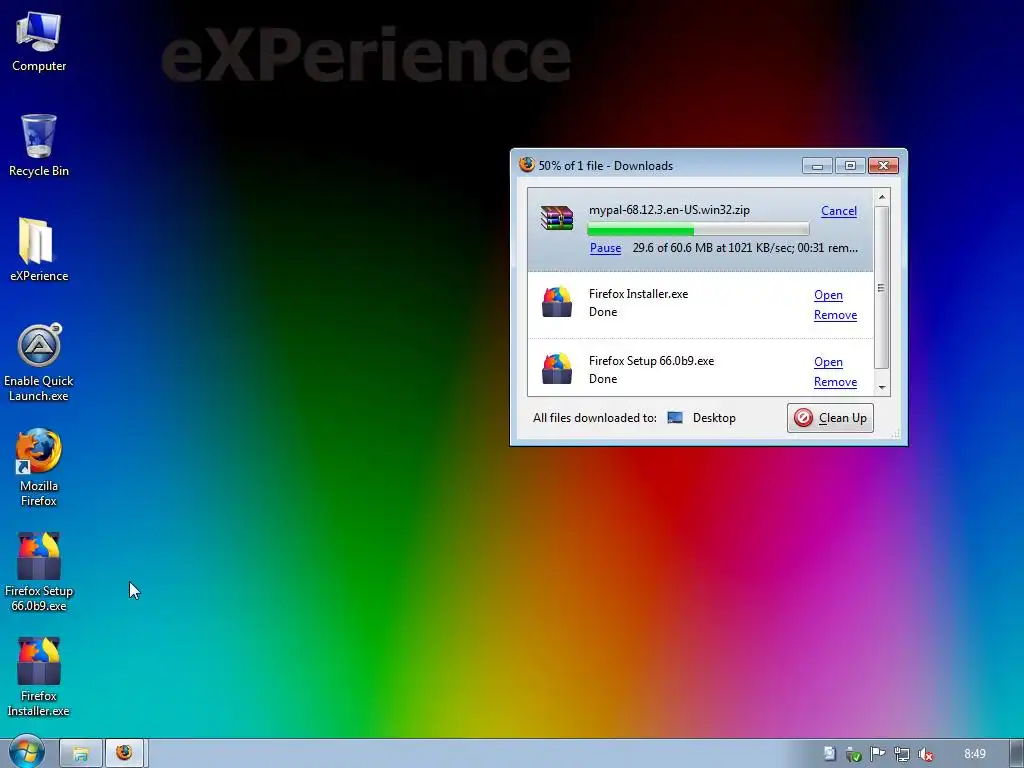Image resolution: width=1024 pixels, height=768 pixels.
Task: Click the Show Desktop strip in the taskbar
Action: (x=1017, y=753)
